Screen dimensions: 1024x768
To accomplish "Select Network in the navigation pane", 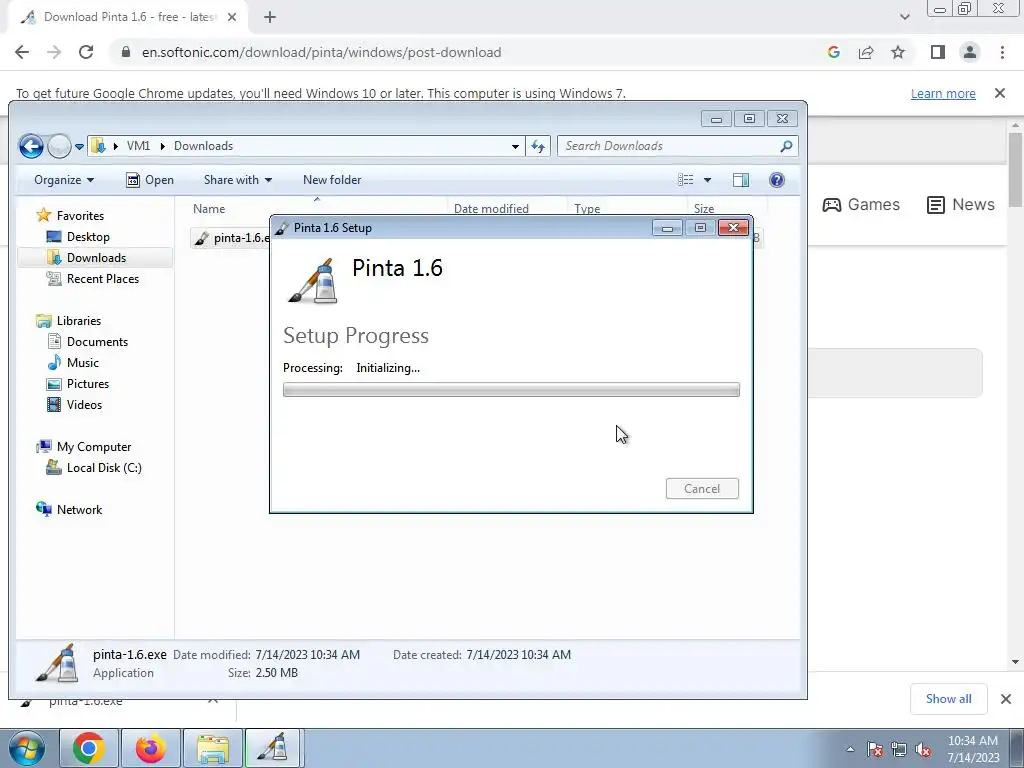I will 79,510.
